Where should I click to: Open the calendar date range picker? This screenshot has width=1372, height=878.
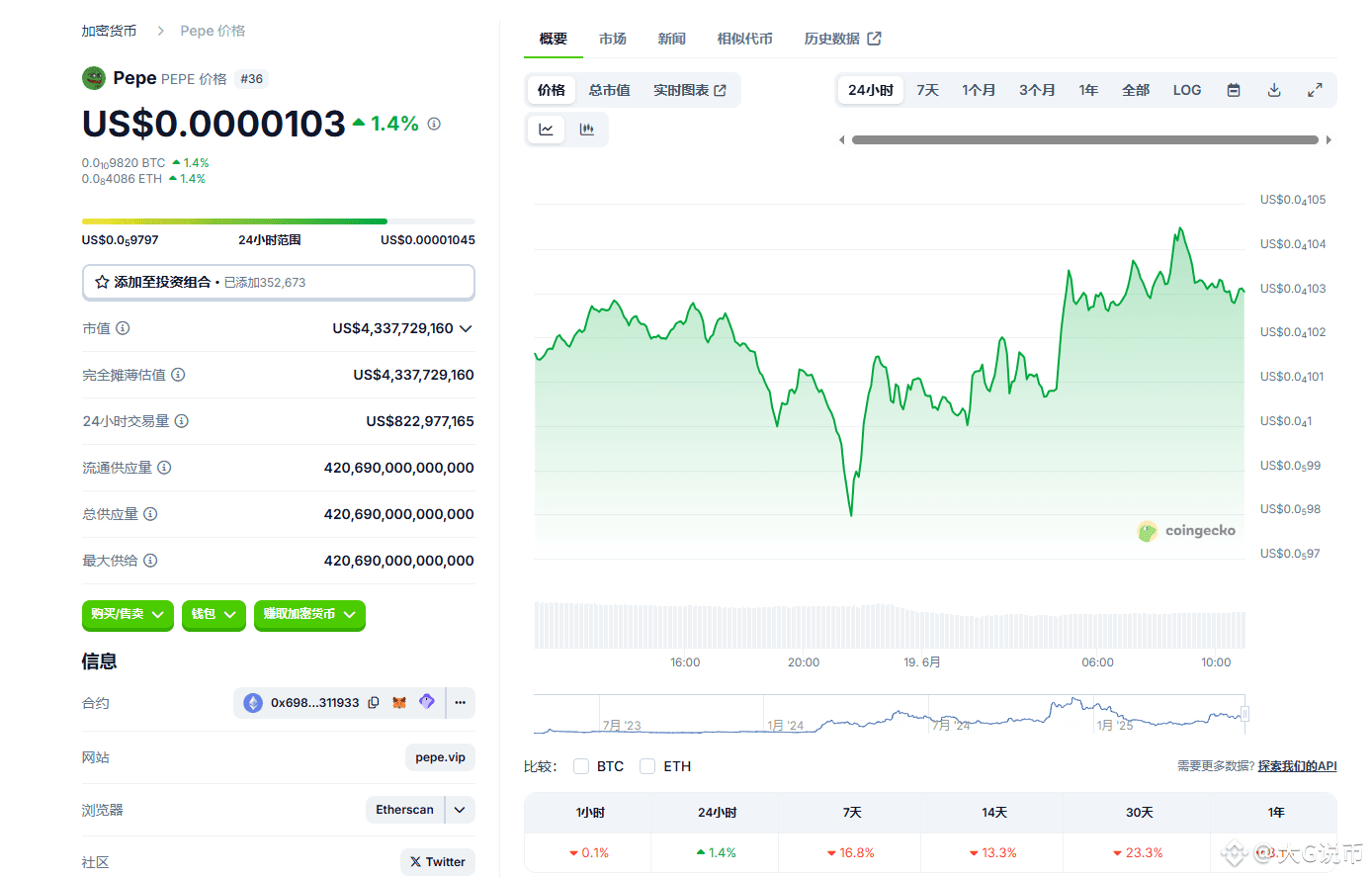(x=1234, y=90)
